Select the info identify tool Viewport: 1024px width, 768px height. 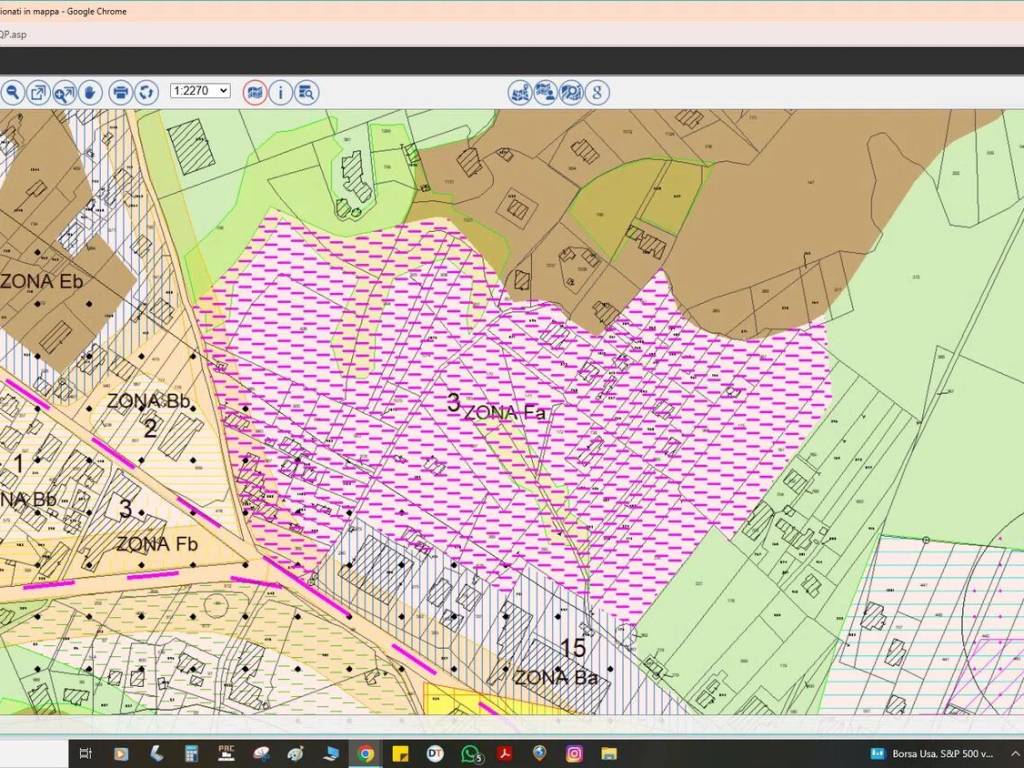click(x=280, y=92)
